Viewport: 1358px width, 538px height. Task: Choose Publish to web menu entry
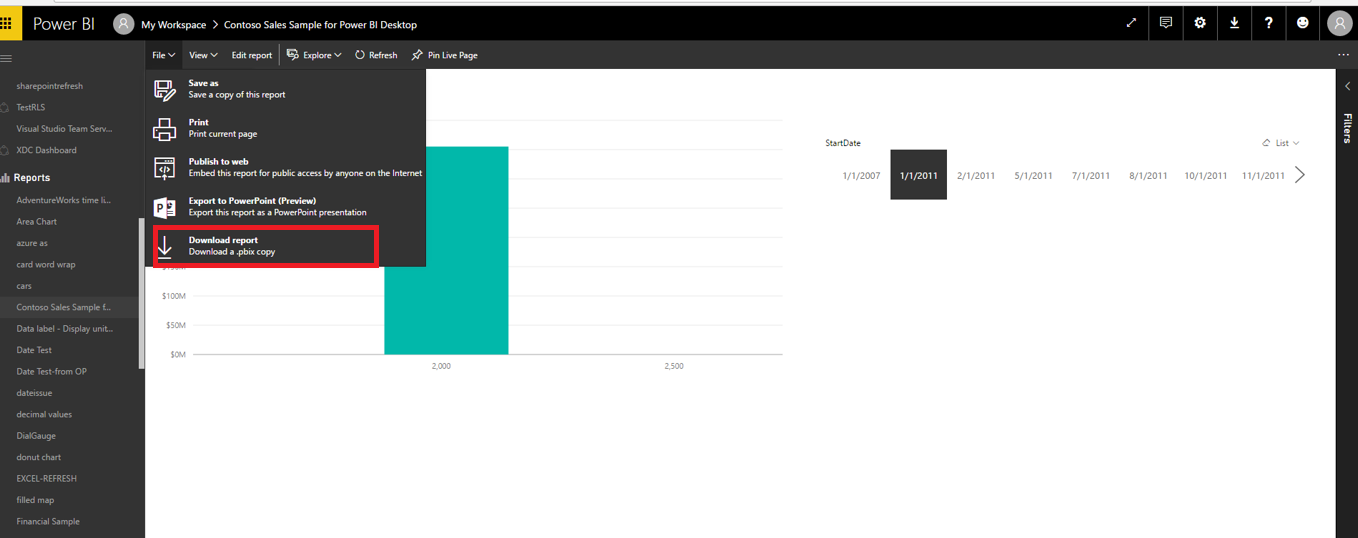pos(286,167)
